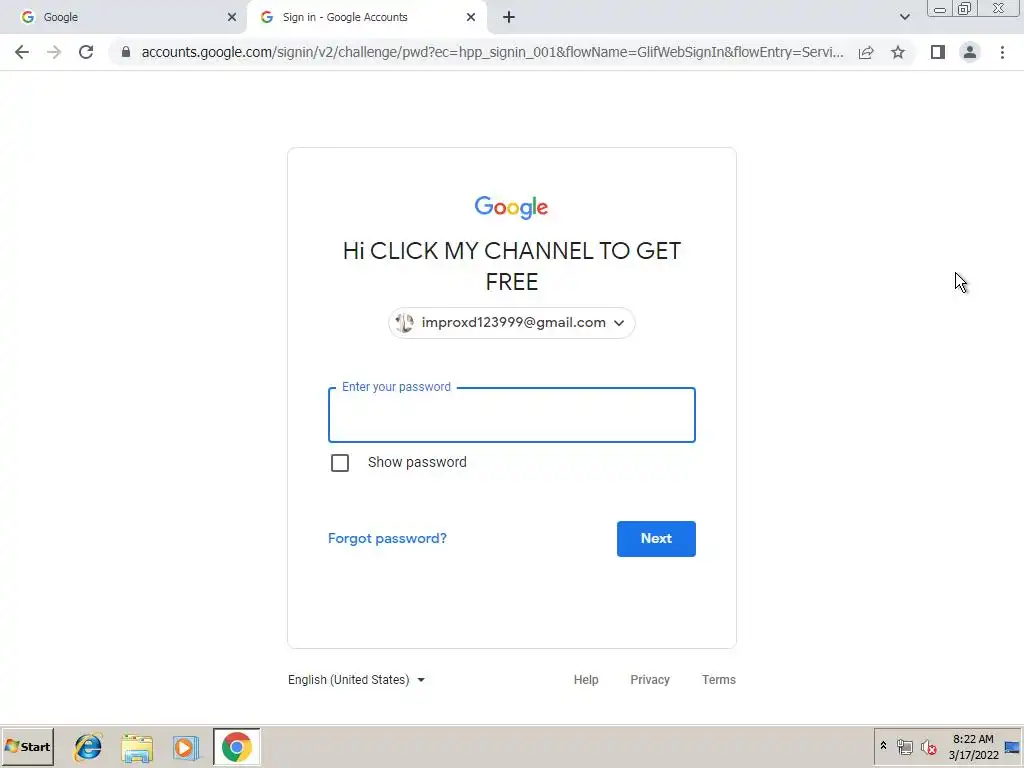Click the Google logo

tap(511, 207)
